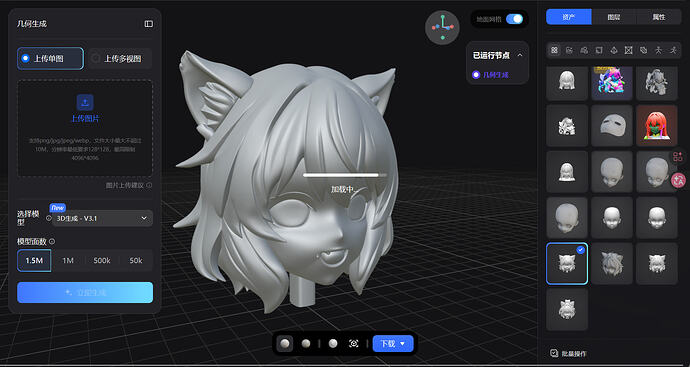The height and width of the screenshot is (367, 690).
Task: Open the 图片上传建议 suggestions link
Action: [125, 185]
